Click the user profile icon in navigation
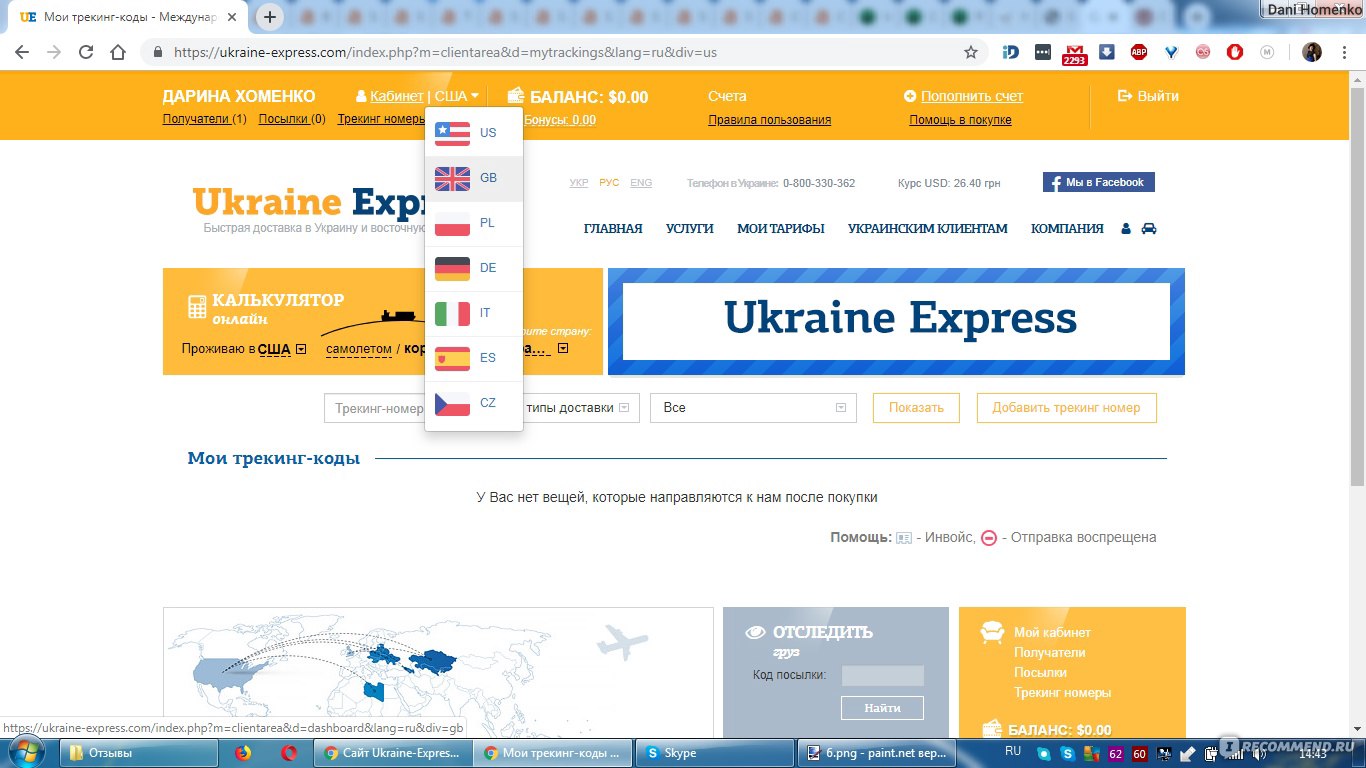The height and width of the screenshot is (768, 1366). 1126,229
